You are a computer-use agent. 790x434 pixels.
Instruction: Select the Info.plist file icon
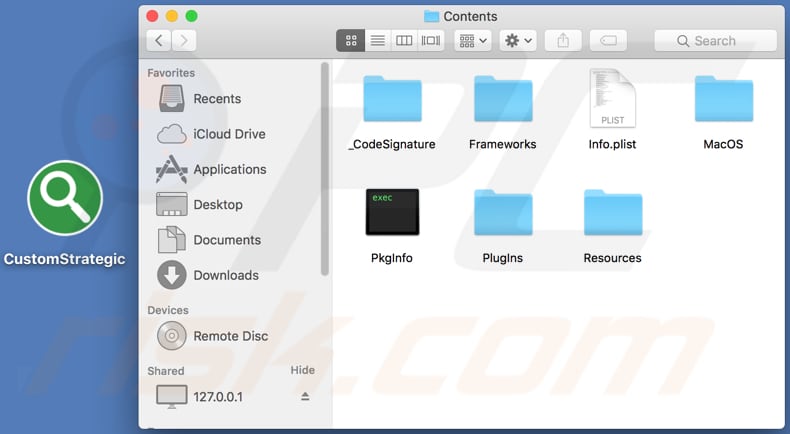(x=612, y=98)
